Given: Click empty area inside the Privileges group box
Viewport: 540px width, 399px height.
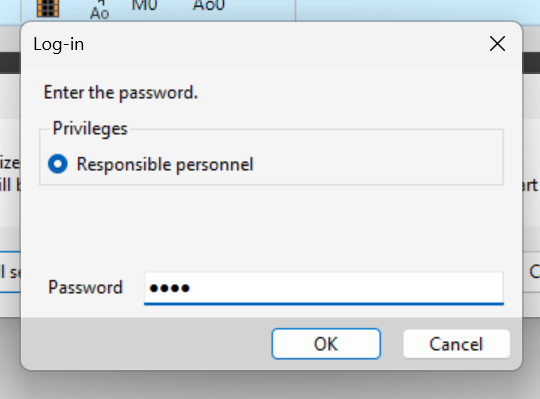Looking at the screenshot, I should pyautogui.click(x=379, y=164).
